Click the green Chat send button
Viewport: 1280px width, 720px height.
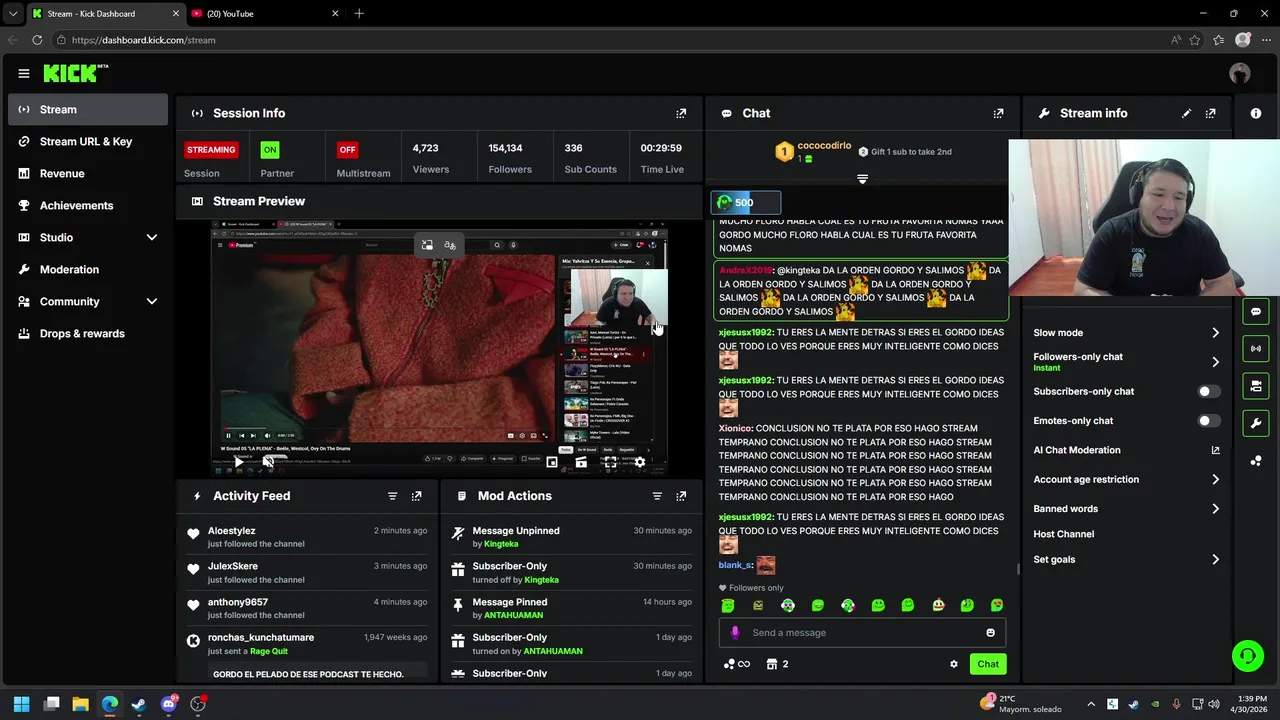coord(988,664)
